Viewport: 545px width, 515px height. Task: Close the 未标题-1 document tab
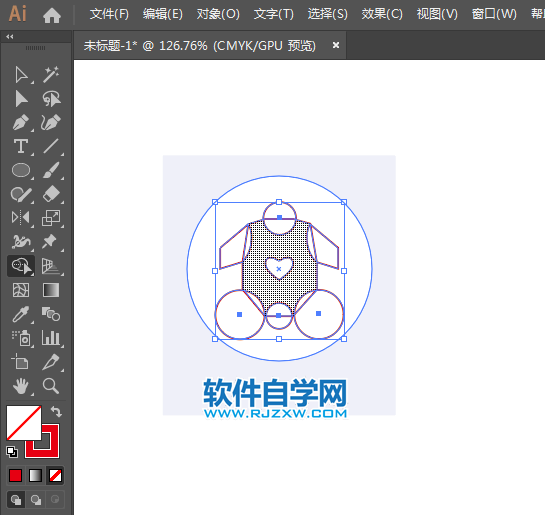[336, 45]
